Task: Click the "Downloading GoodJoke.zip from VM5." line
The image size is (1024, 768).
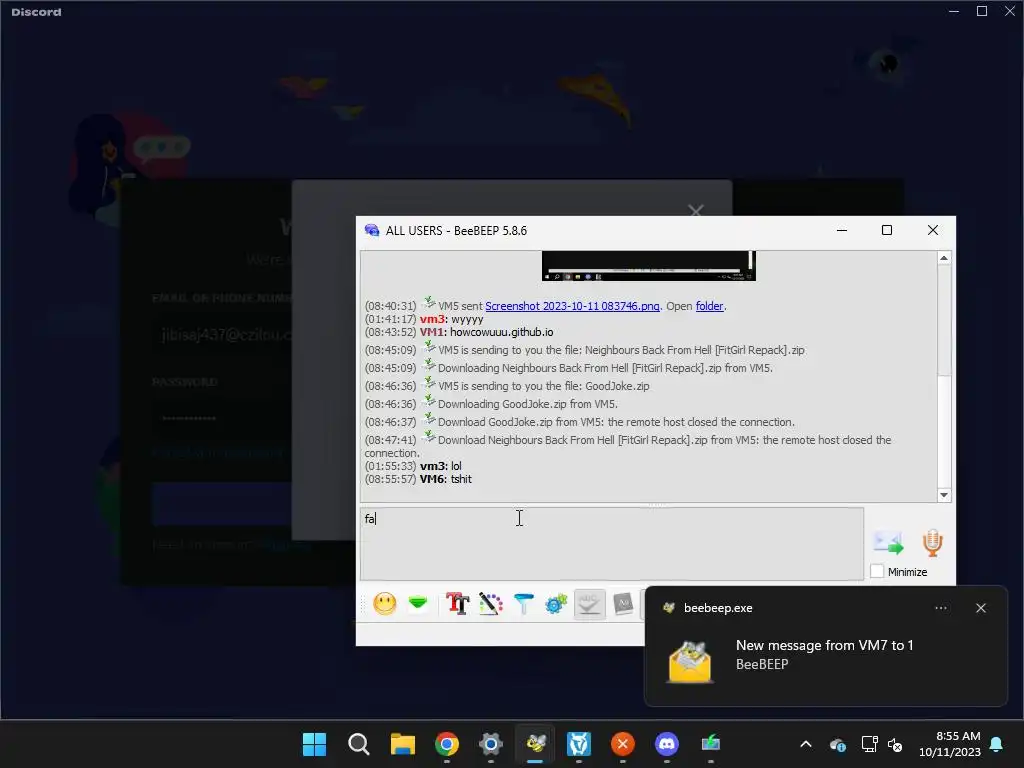Action: click(x=528, y=404)
